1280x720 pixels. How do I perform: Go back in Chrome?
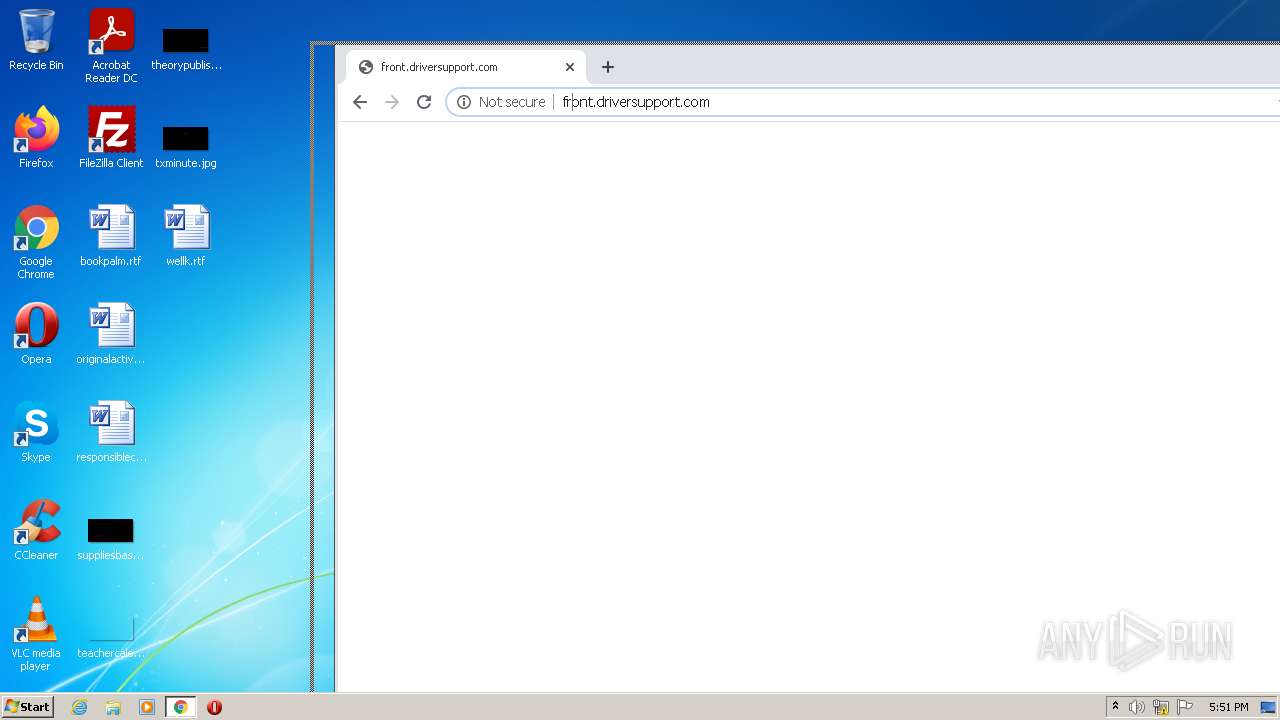click(360, 102)
